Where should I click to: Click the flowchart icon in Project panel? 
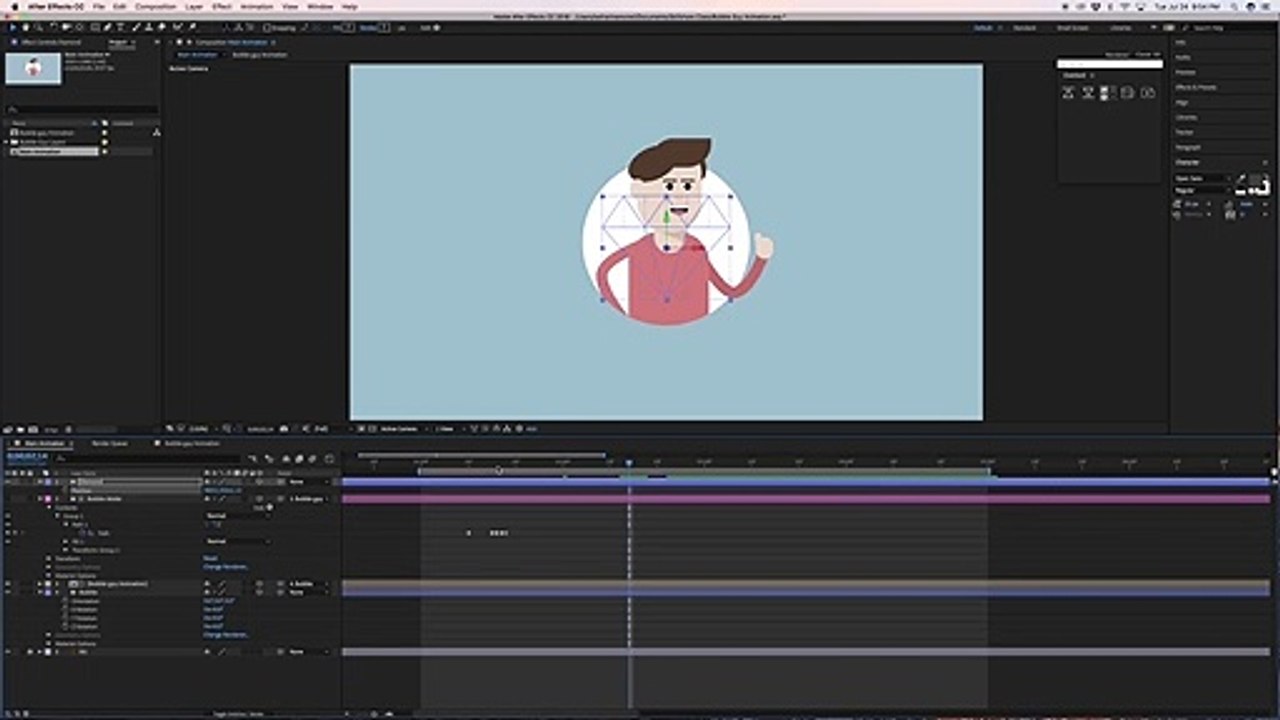156,132
